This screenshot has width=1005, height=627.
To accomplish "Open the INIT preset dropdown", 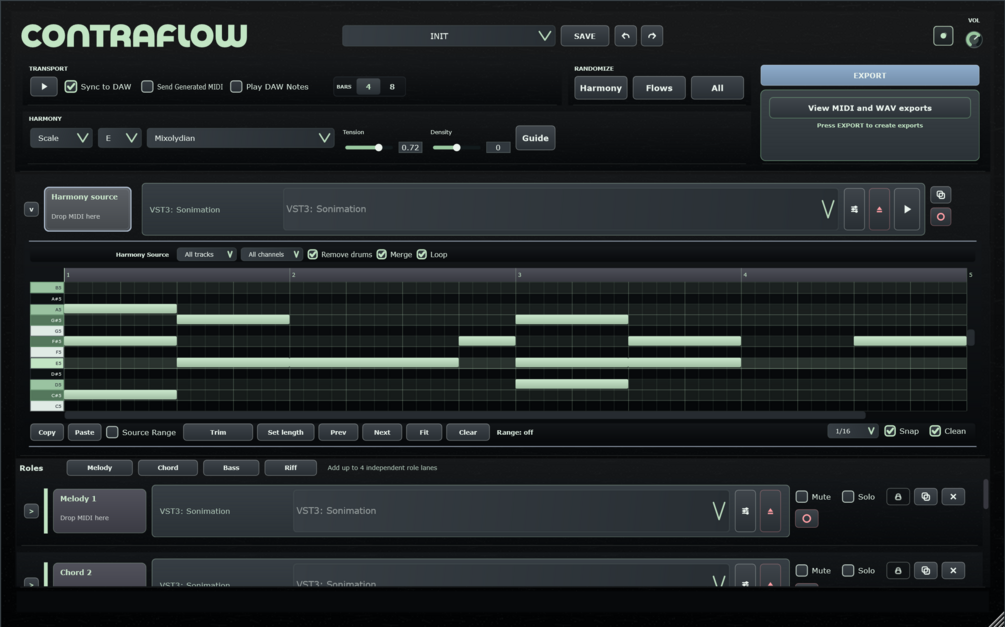I will (x=449, y=36).
